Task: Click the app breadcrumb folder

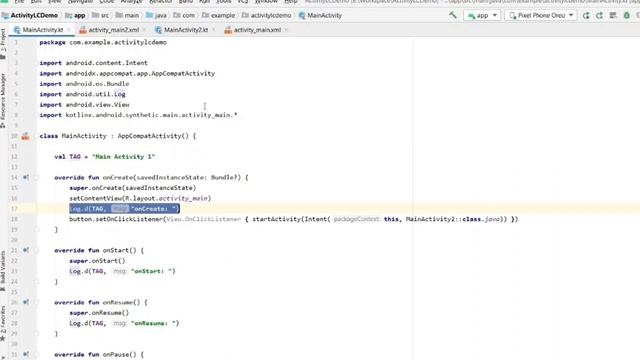Action: 75,16
